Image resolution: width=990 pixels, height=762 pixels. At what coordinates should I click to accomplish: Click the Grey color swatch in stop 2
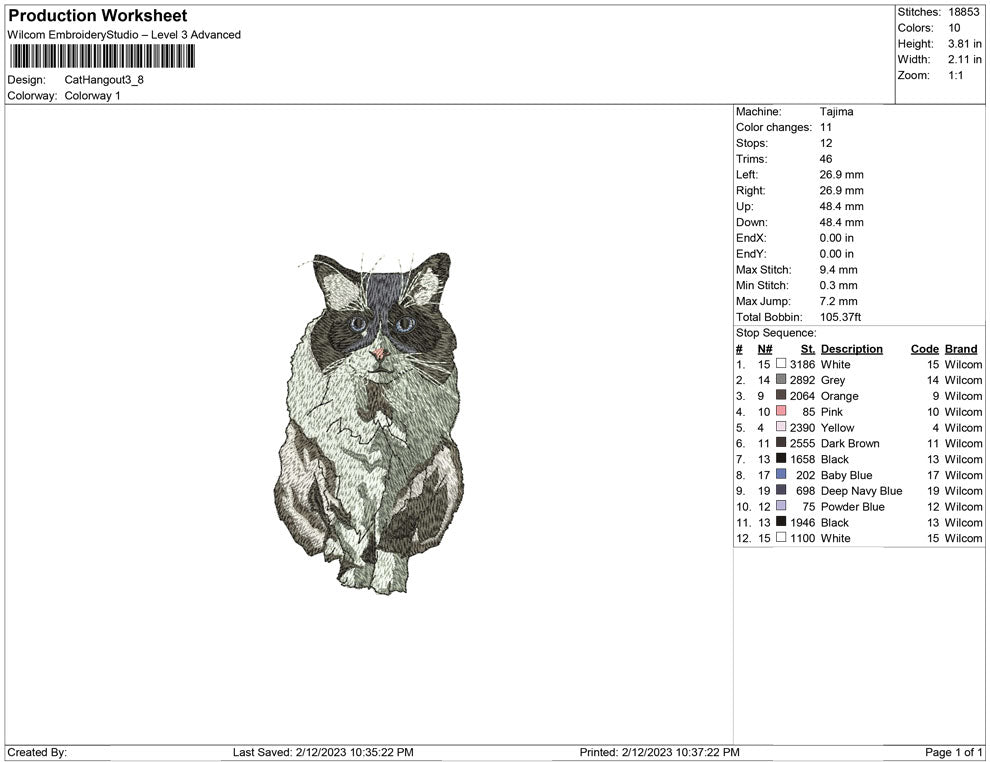781,379
